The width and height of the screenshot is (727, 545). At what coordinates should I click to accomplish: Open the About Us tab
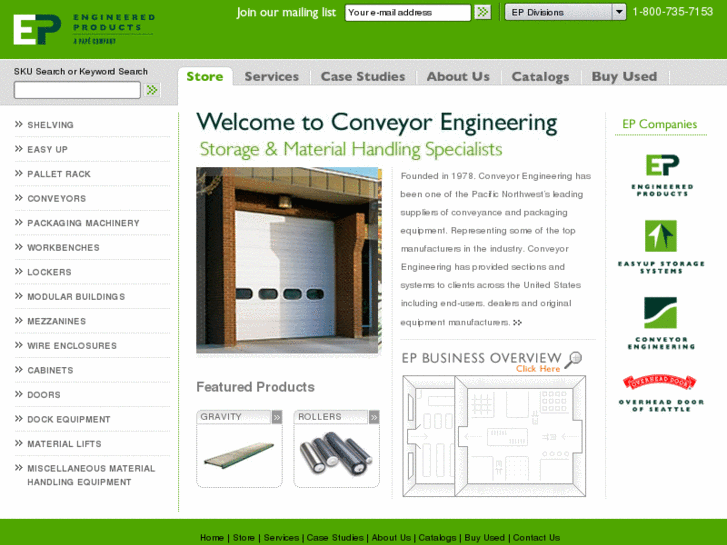[x=458, y=77]
